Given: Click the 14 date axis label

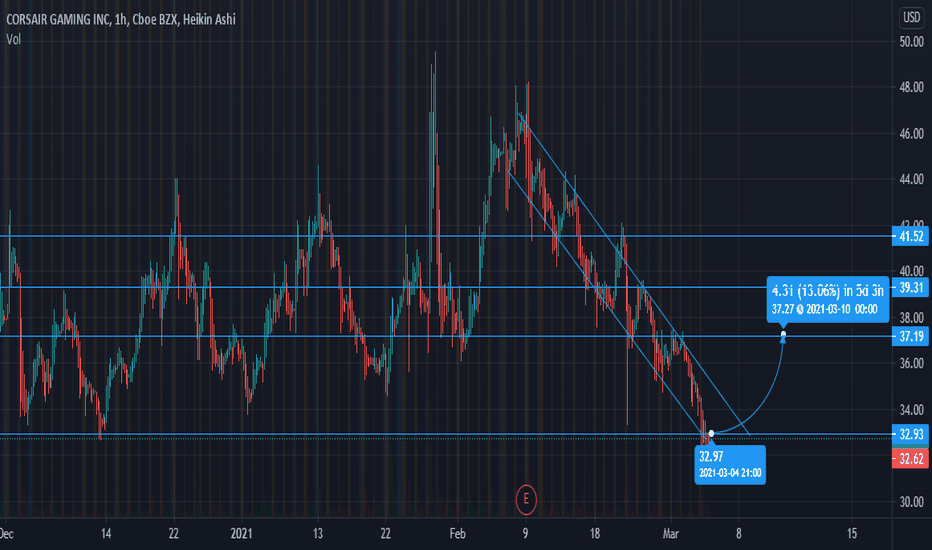Looking at the screenshot, I should pos(106,533).
